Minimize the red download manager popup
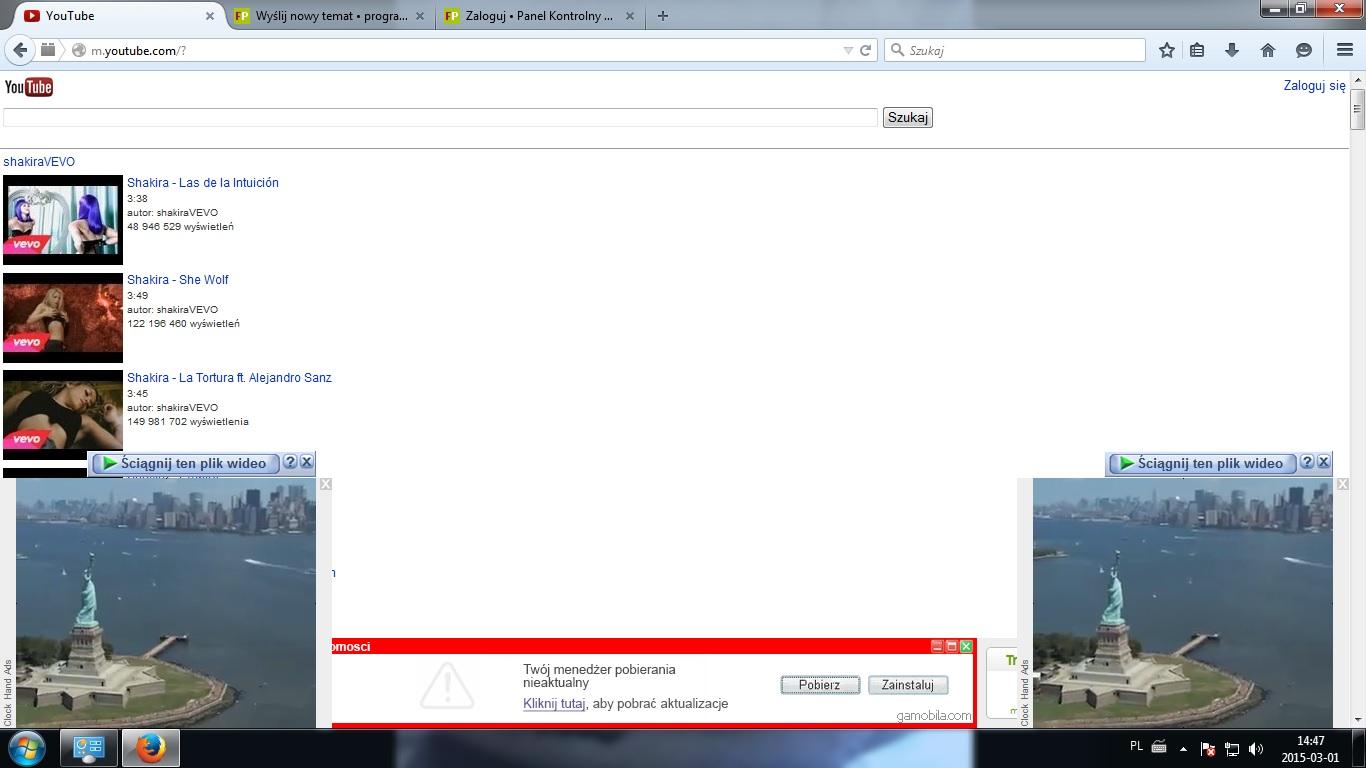This screenshot has width=1366, height=768. click(937, 647)
